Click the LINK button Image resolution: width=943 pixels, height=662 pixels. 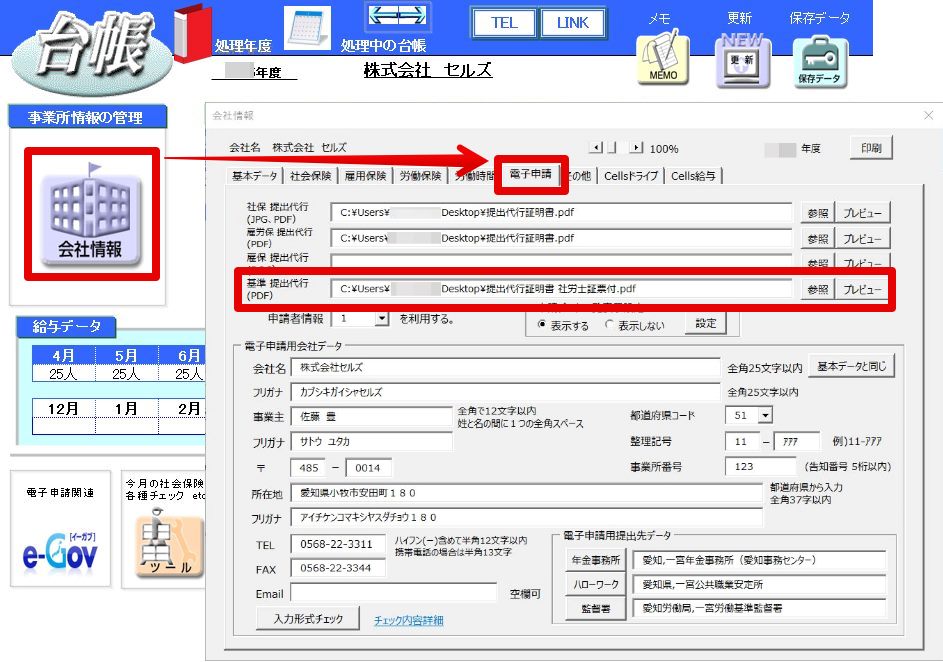tap(572, 23)
